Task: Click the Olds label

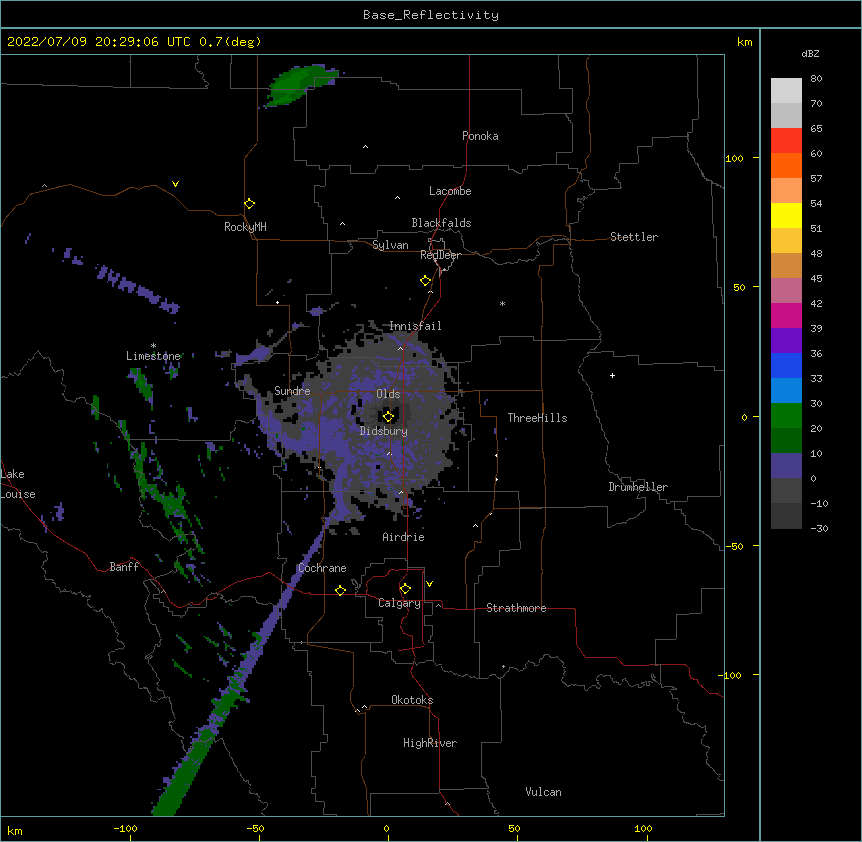Action: (x=388, y=394)
